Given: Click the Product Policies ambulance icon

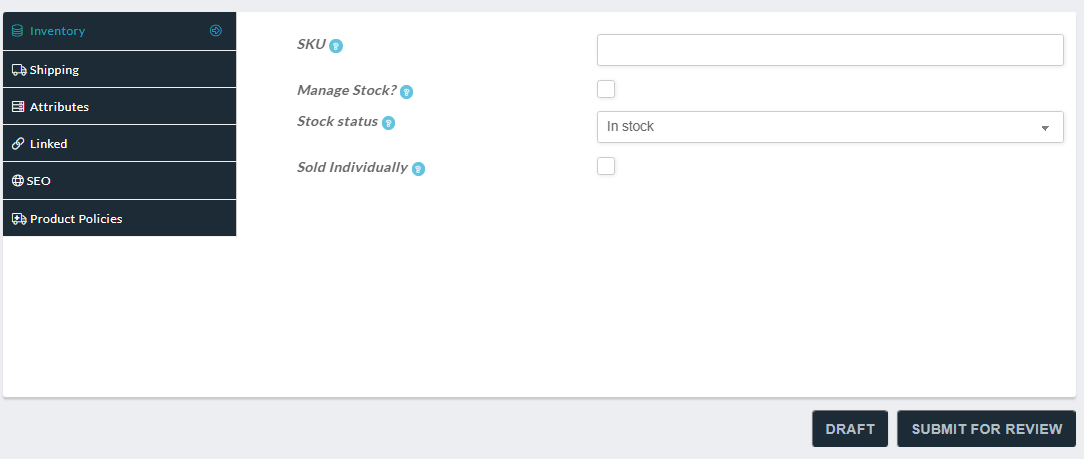Looking at the screenshot, I should click(x=19, y=218).
